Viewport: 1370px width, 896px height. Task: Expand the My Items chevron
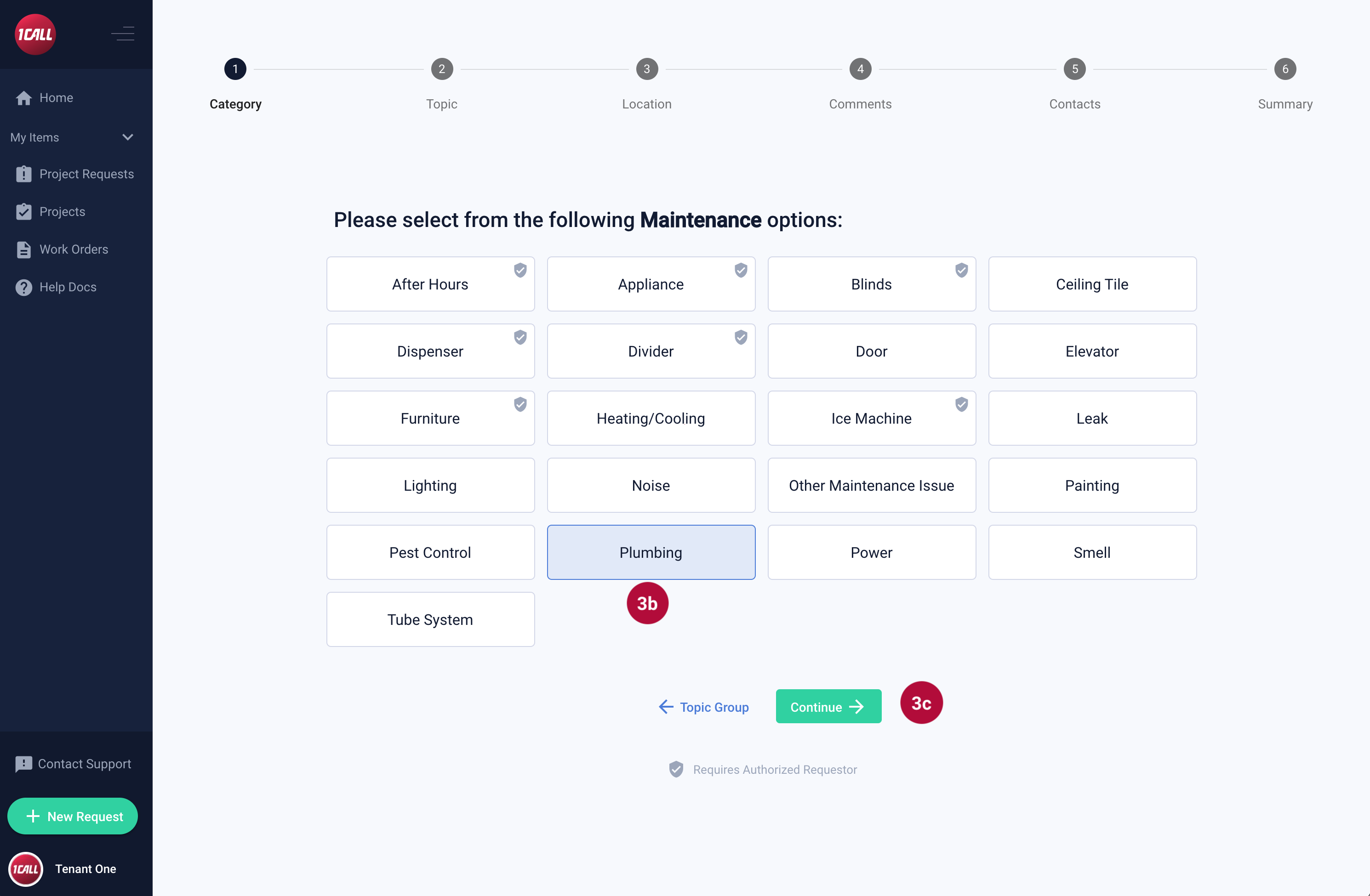tap(128, 137)
